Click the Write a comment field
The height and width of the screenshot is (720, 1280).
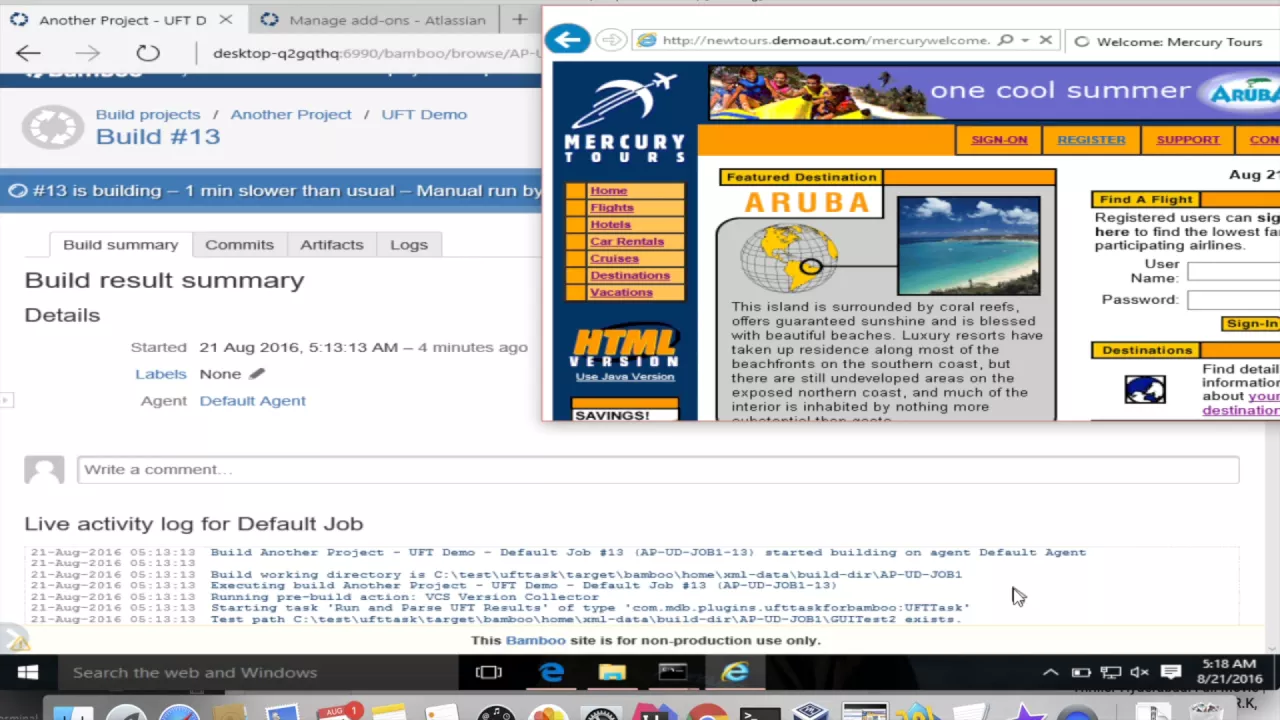(x=658, y=469)
